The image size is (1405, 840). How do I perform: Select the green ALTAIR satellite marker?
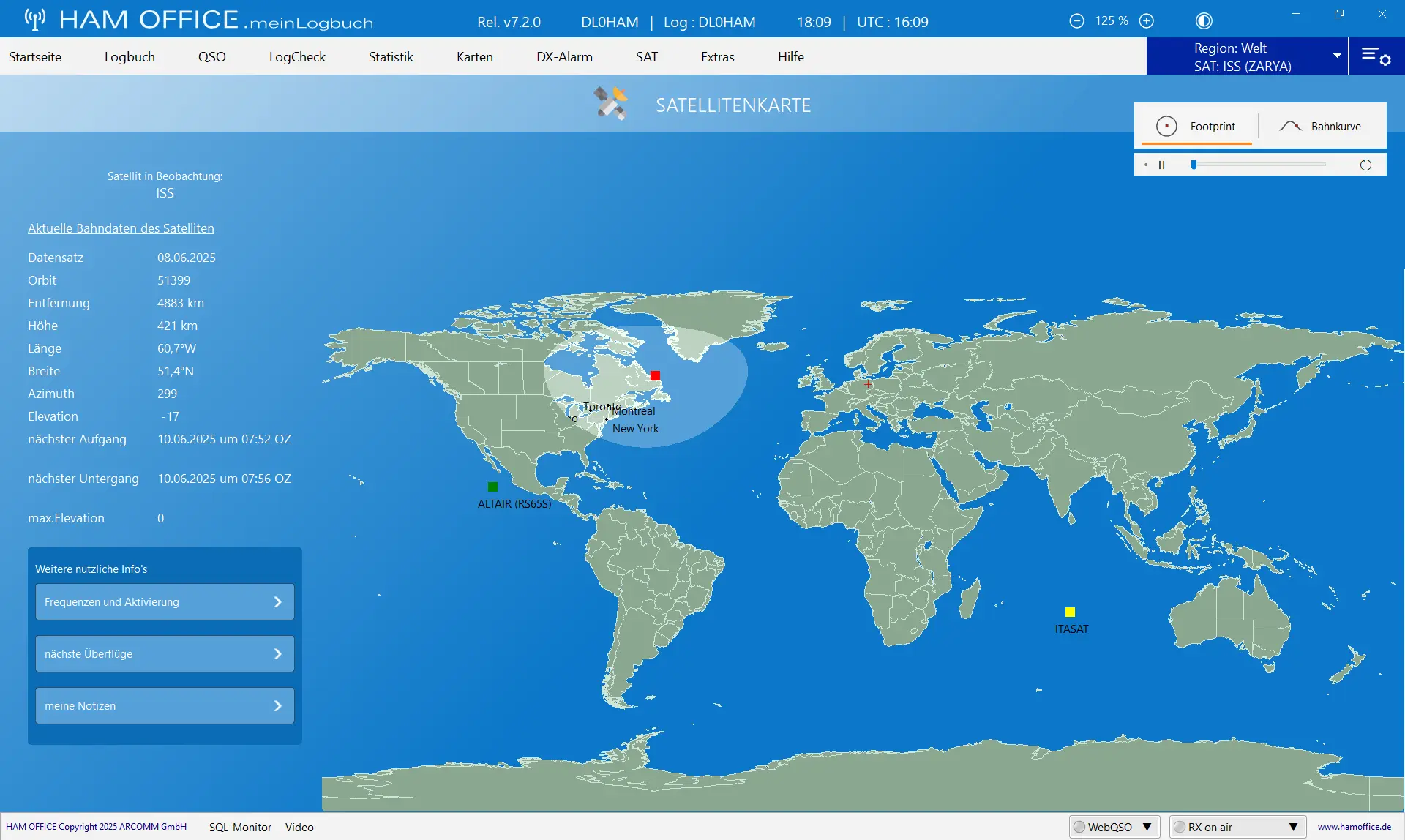point(492,487)
